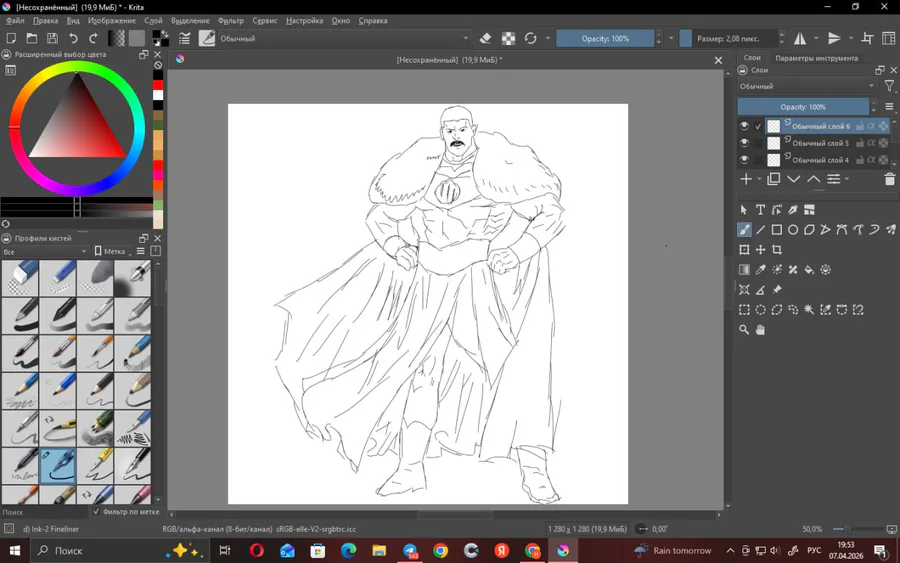
Task: Switch to 'Параметры инструмента' tab
Action: click(816, 58)
